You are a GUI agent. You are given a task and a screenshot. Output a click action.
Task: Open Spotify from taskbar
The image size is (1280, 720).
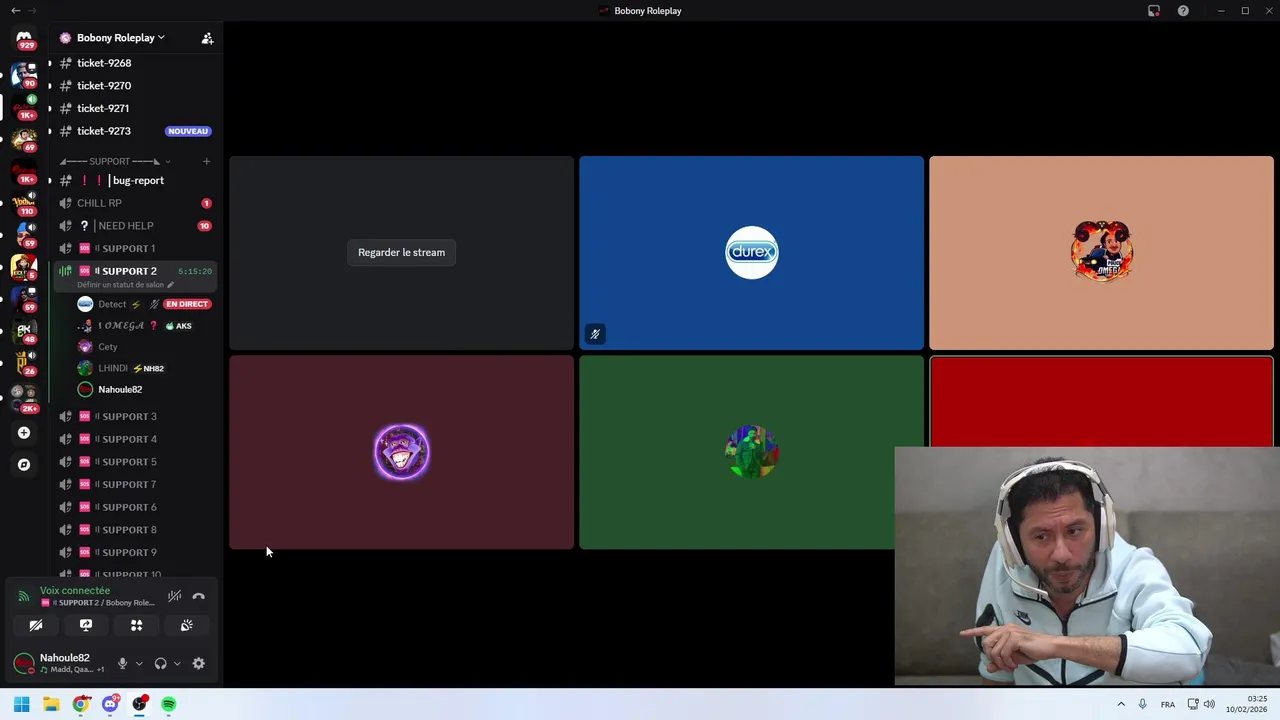click(169, 704)
